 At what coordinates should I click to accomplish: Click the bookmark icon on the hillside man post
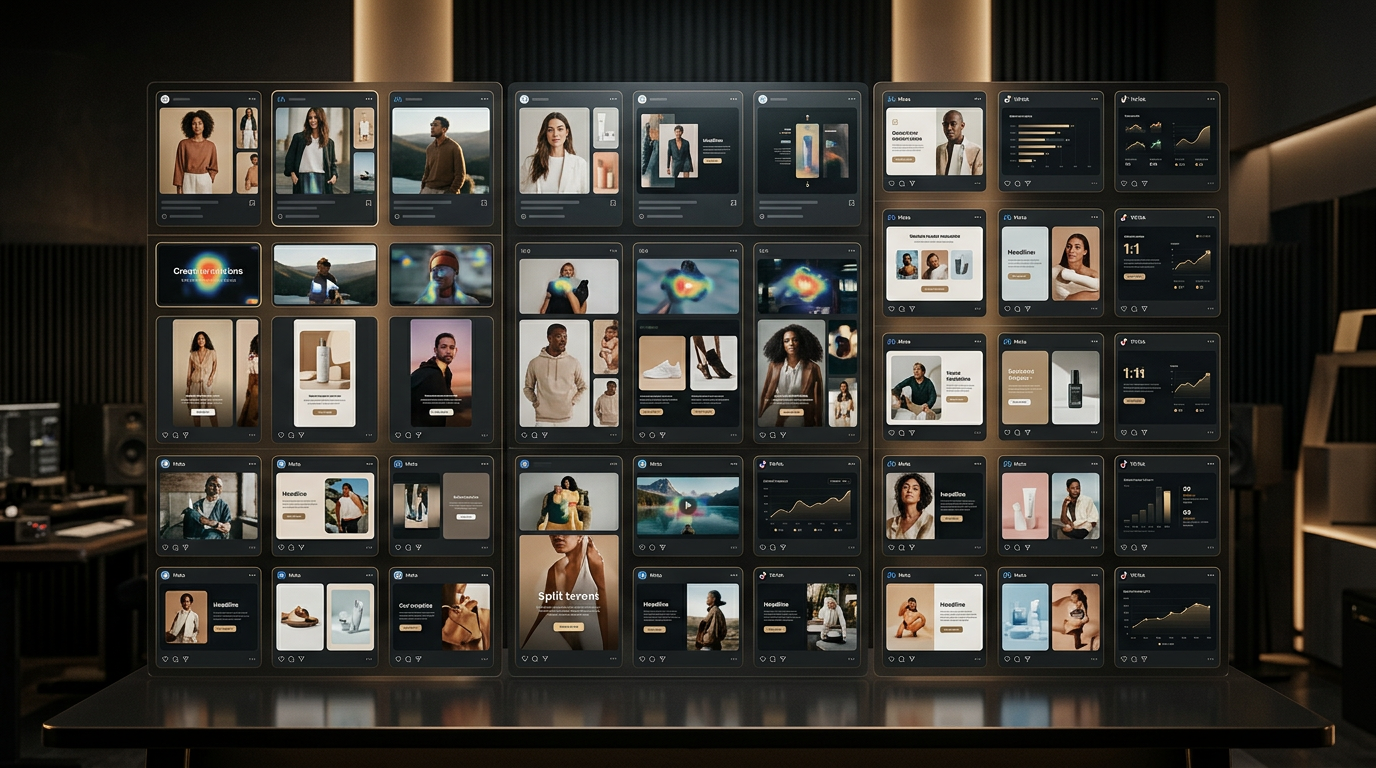484,203
